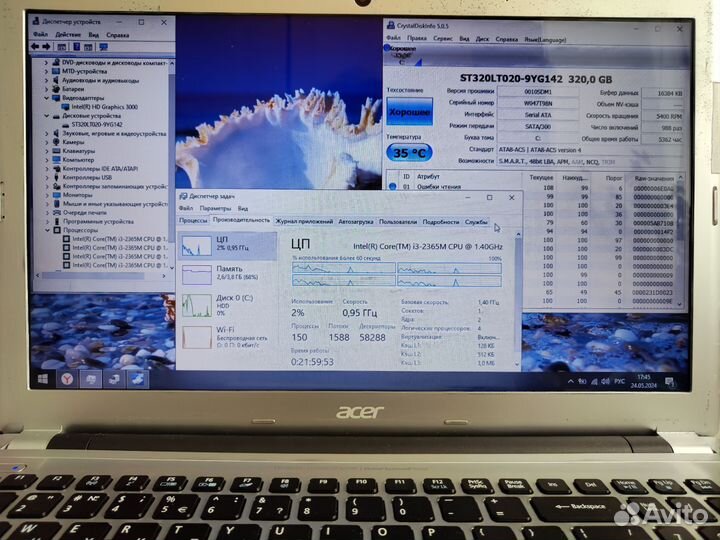Select Диск 0 (C:) in Task Manager sidebar
The height and width of the screenshot is (540, 720).
pyautogui.click(x=228, y=305)
